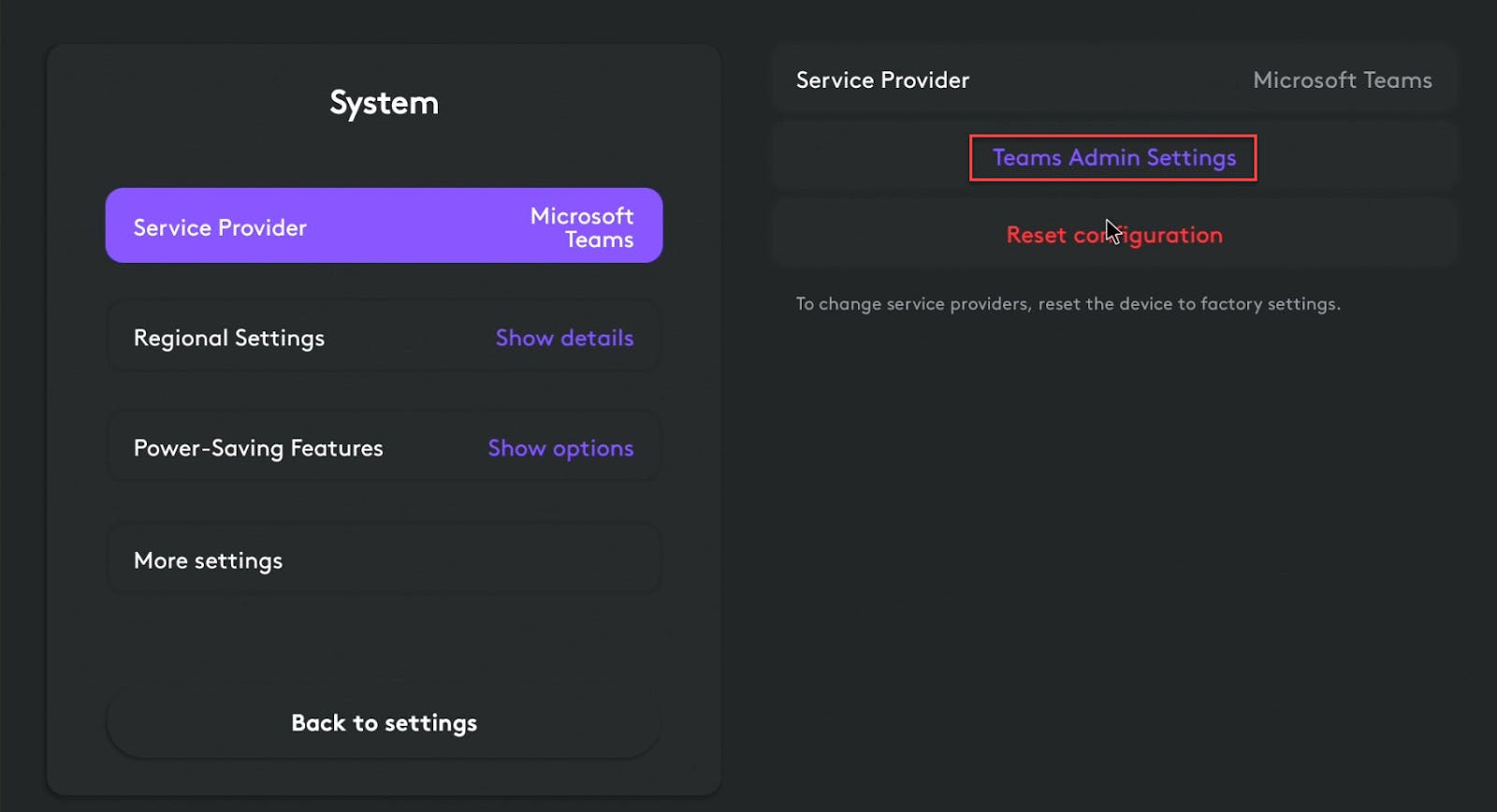1497x812 pixels.
Task: Open Power-Saving Features entry
Action: (x=384, y=448)
